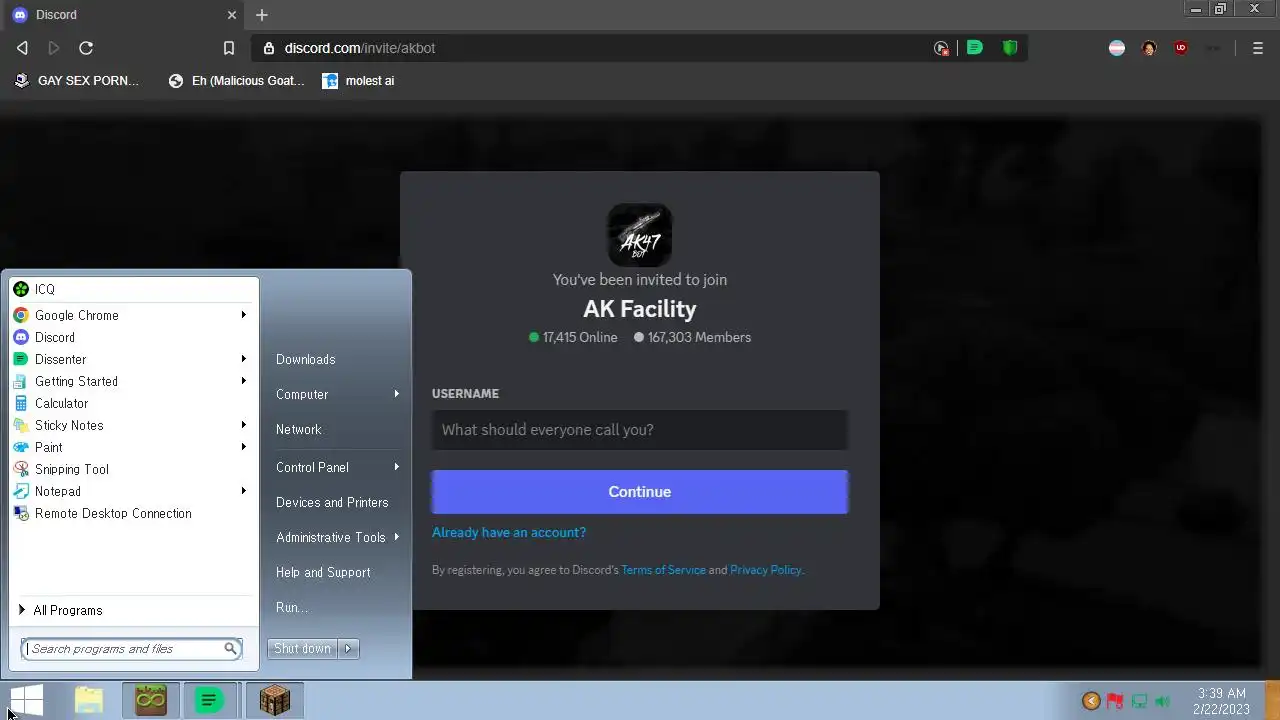Open the profile avatar extension icon
The image size is (1280, 720).
(1149, 48)
